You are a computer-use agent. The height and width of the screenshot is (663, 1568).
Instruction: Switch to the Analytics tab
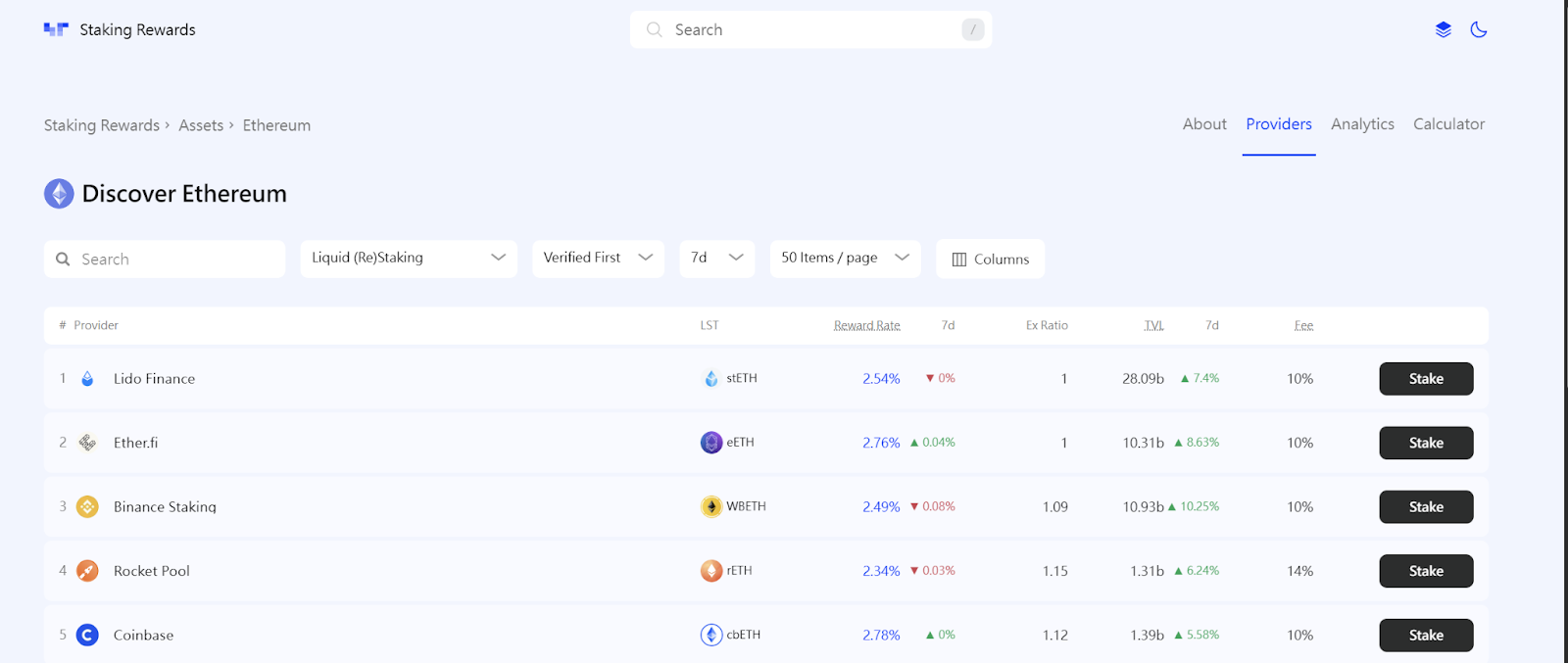(x=1362, y=124)
